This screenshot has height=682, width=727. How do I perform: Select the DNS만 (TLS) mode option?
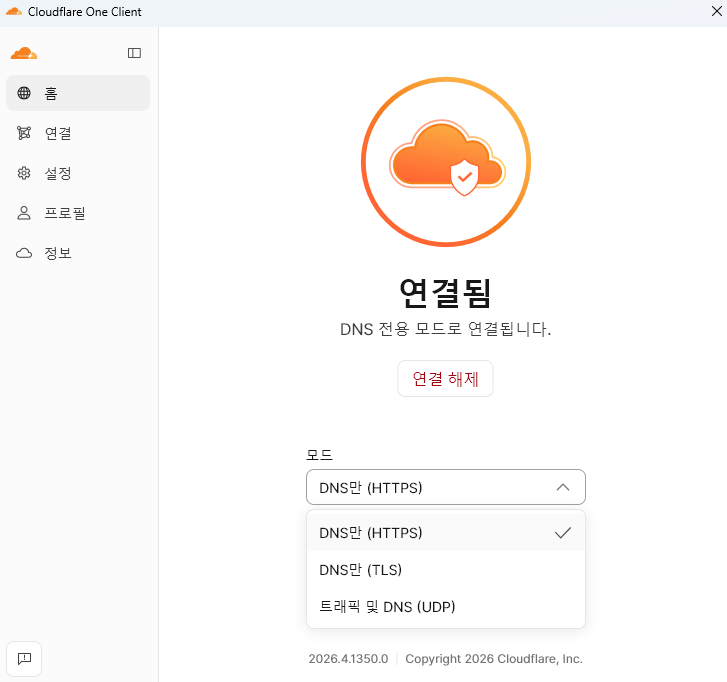pos(446,570)
